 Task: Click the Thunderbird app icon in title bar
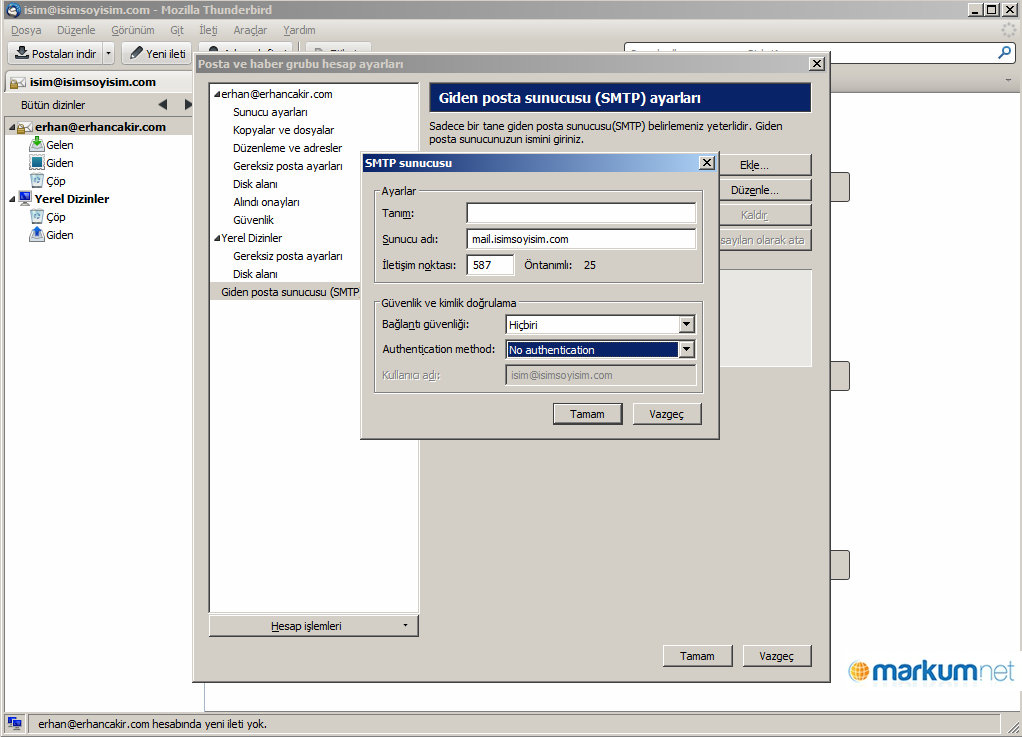[13, 10]
